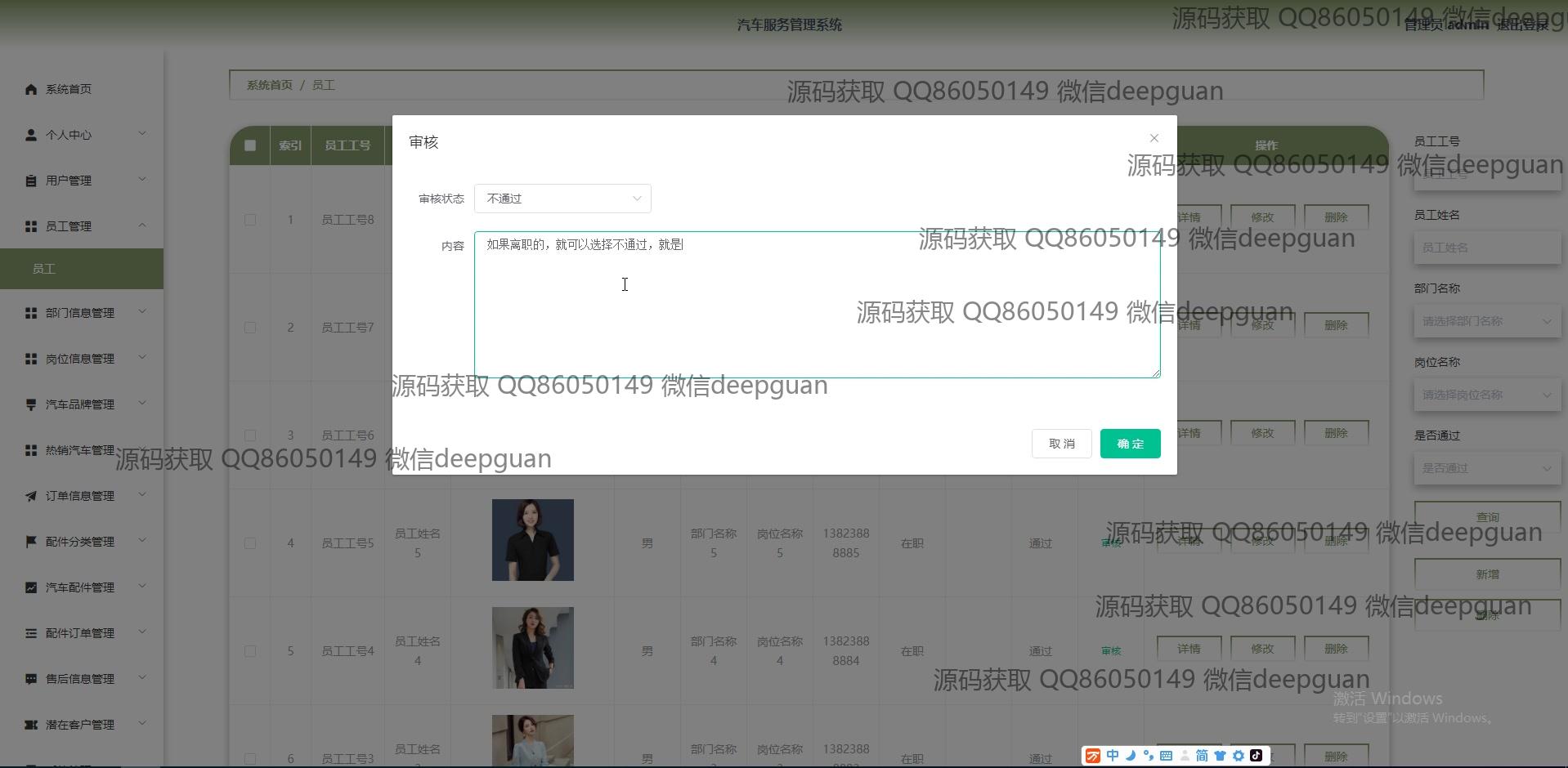Viewport: 1568px width, 768px height.
Task: Click the grid icon beside 部门信息管理
Action: coord(31,313)
